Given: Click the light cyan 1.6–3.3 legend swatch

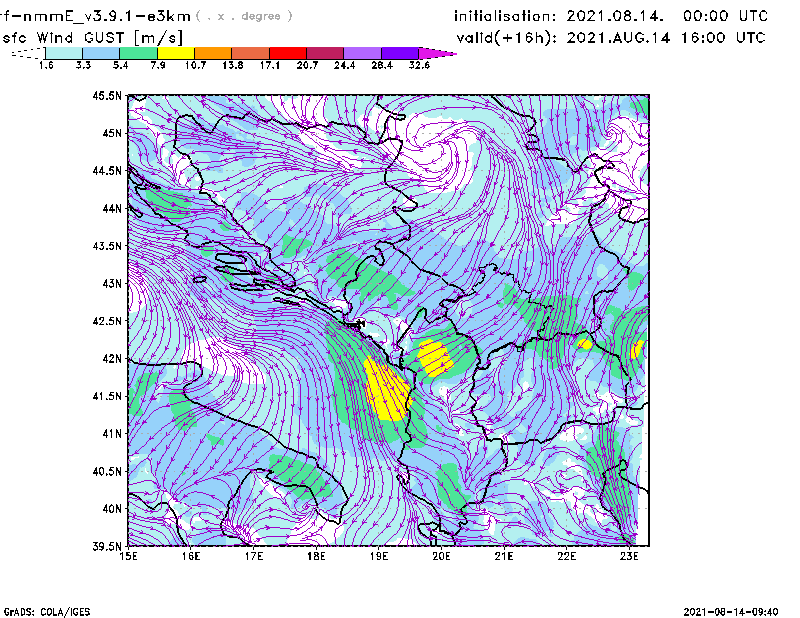Looking at the screenshot, I should pos(64,53).
